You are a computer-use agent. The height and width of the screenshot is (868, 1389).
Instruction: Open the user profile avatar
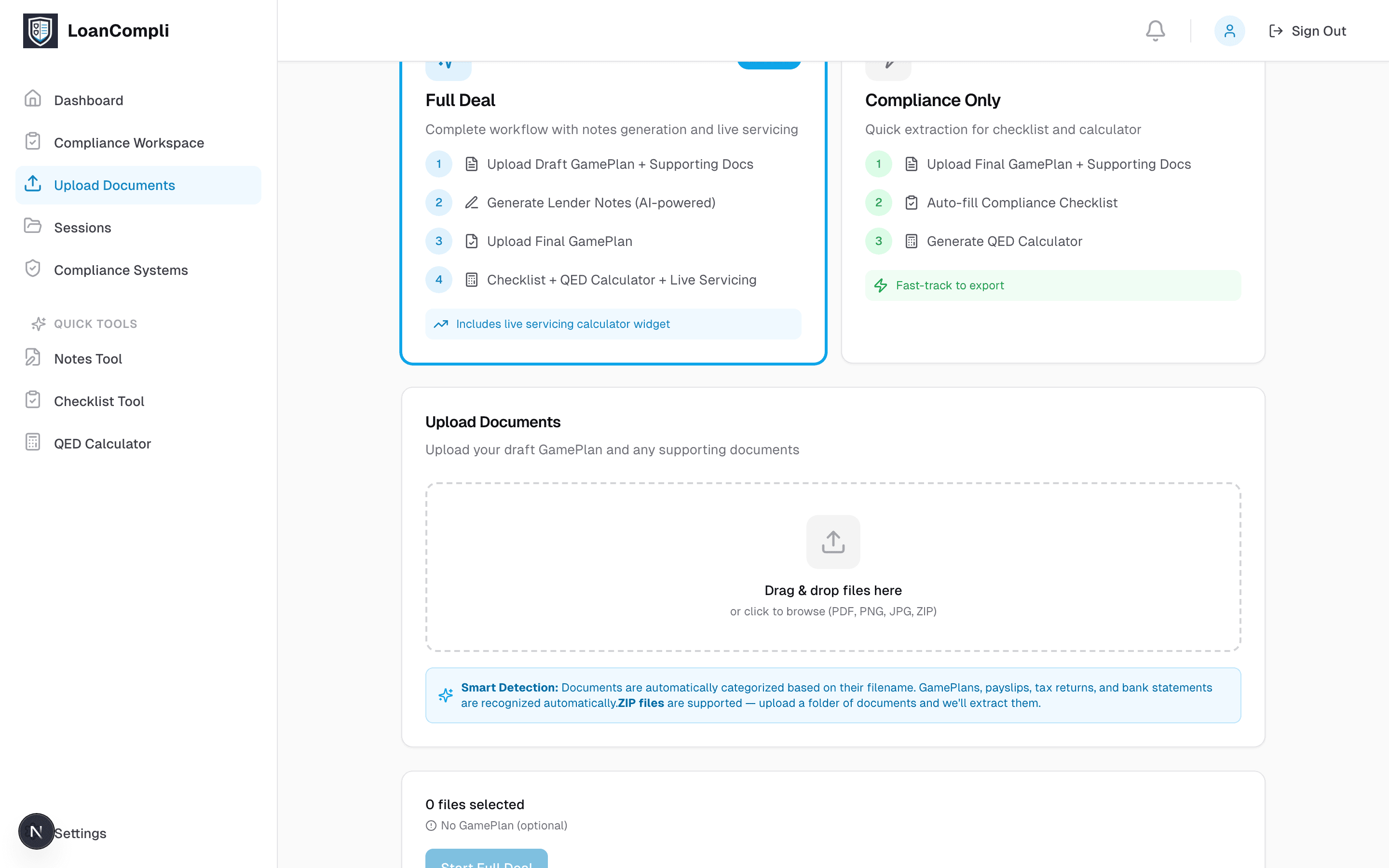tap(1229, 31)
